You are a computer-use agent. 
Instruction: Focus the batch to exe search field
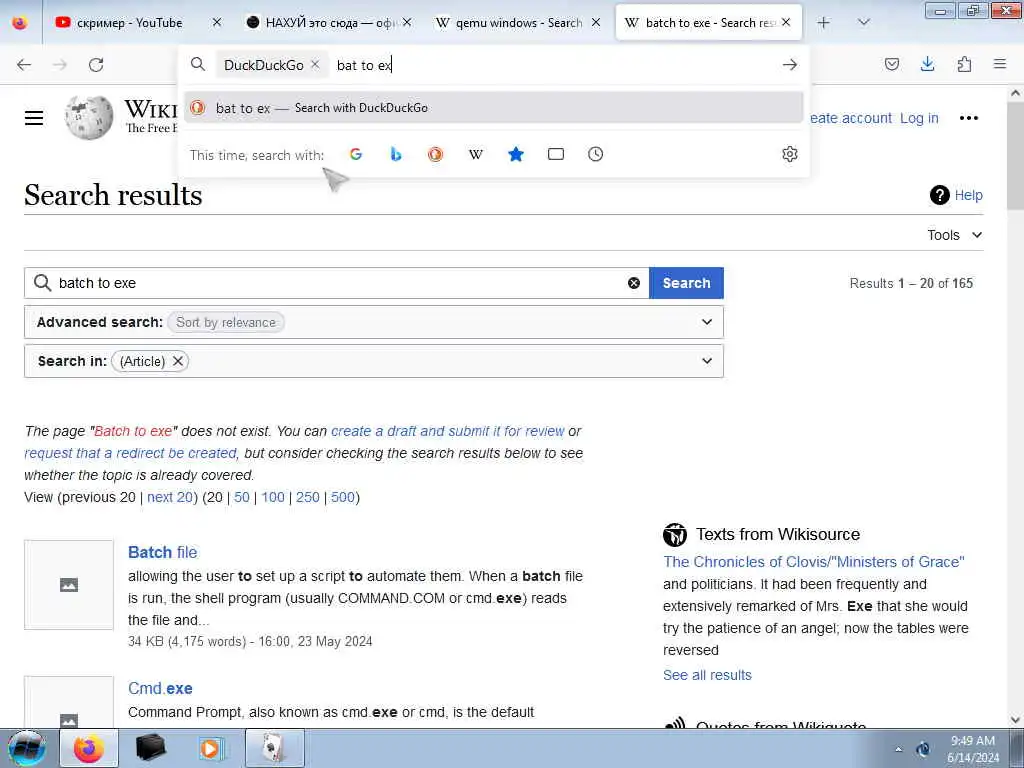pos(336,283)
